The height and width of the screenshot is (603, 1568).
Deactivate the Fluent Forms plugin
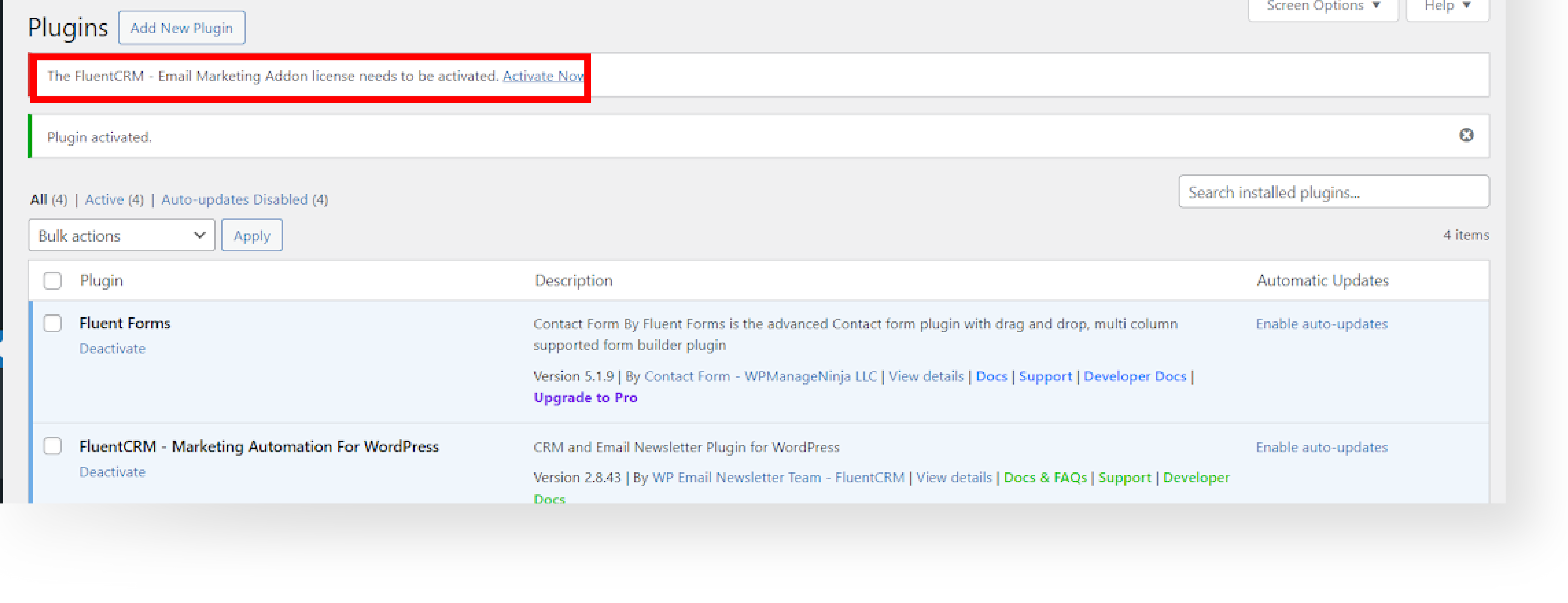coord(113,349)
